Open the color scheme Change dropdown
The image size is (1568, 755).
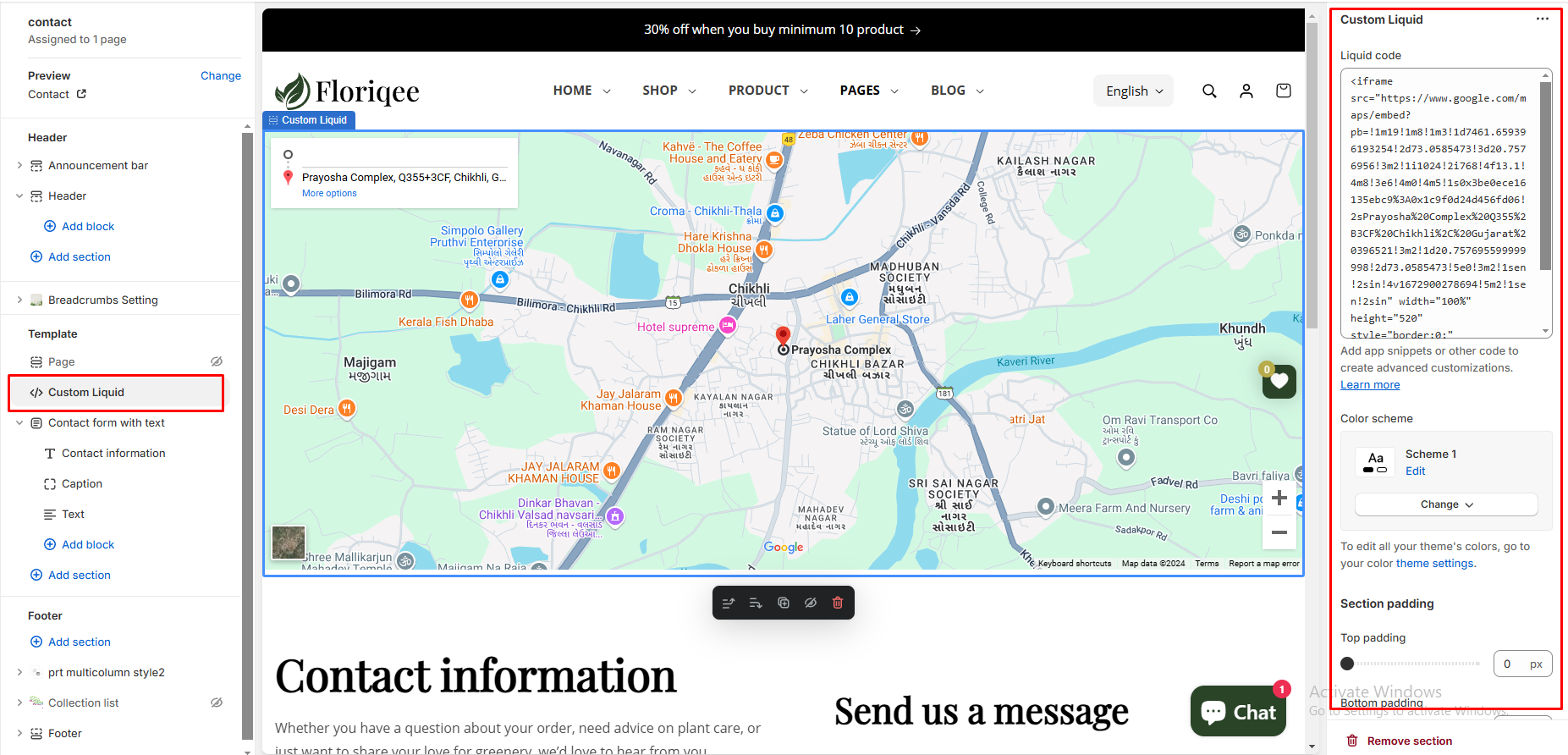click(1446, 504)
